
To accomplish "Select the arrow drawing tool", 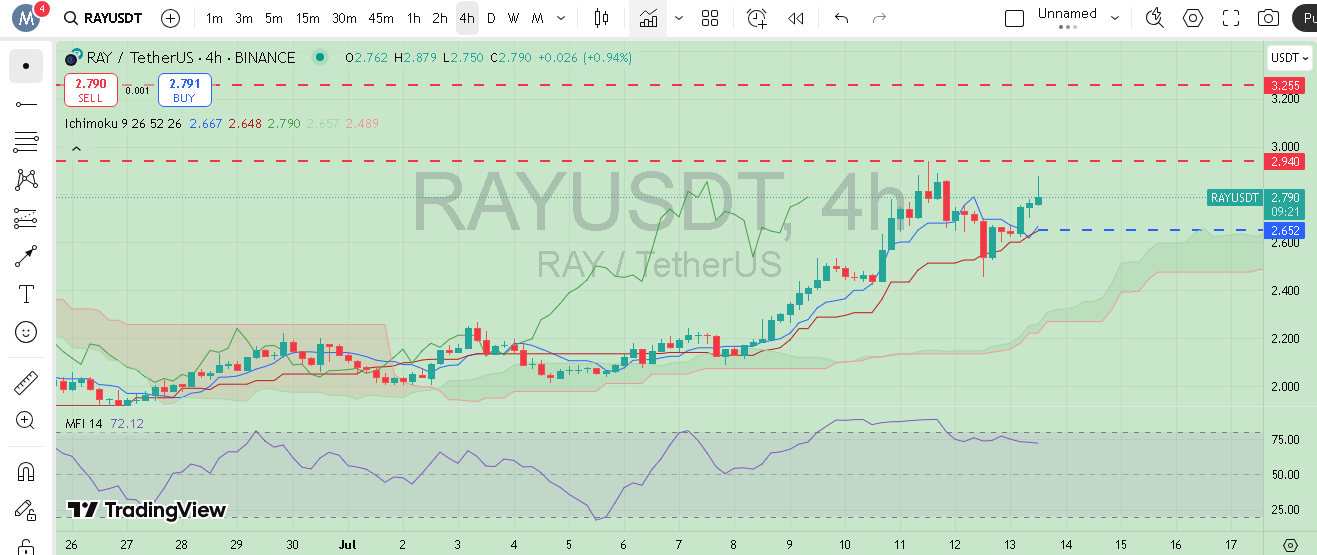I will coord(26,256).
